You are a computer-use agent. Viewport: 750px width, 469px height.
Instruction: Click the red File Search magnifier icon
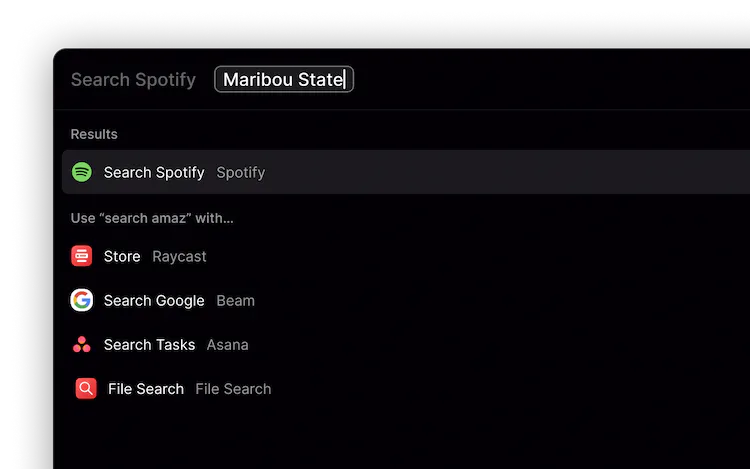pyautogui.click(x=86, y=389)
